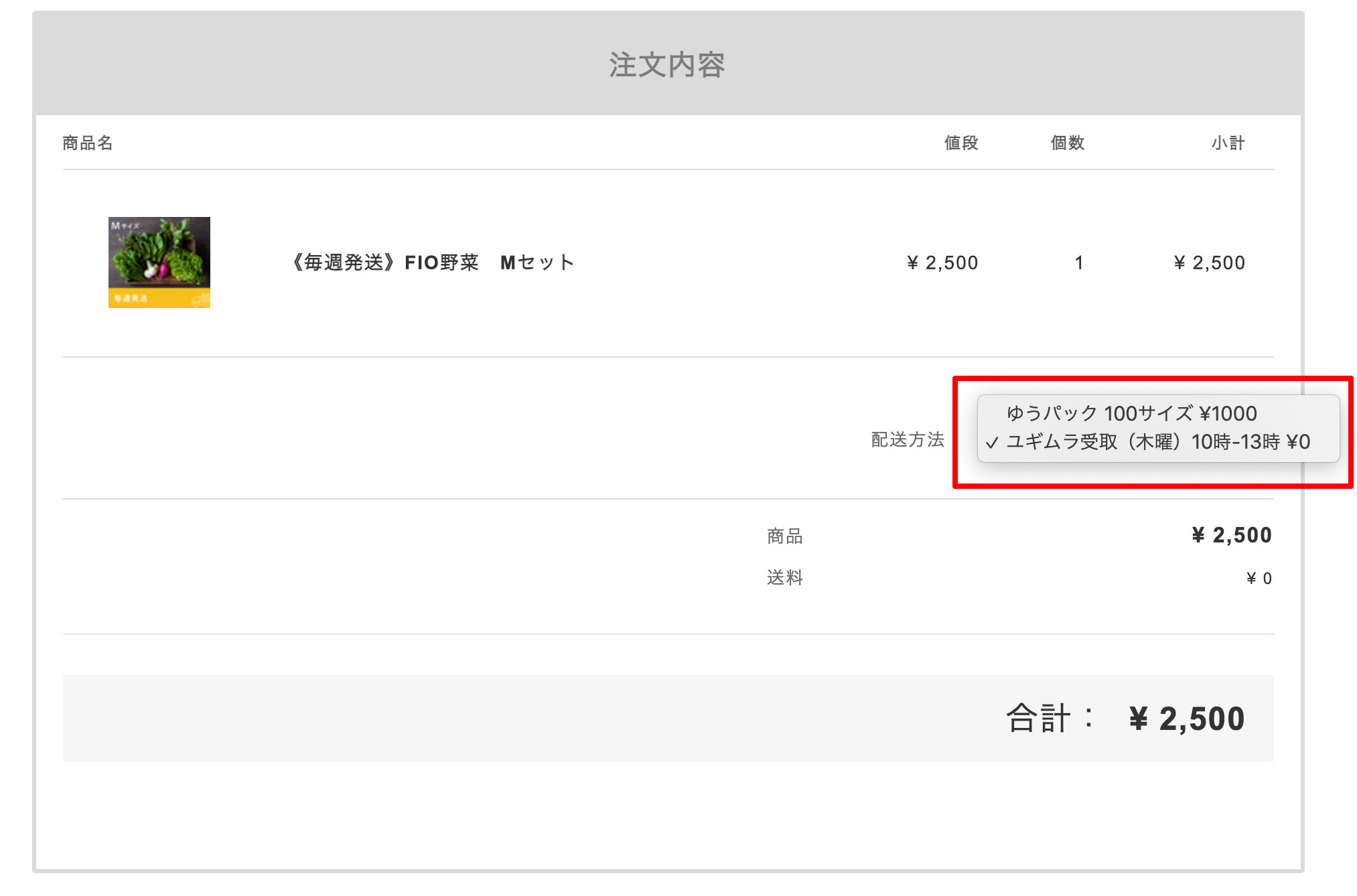Click the 送料 amount ¥ 0
This screenshot has height=896, width=1357.
[x=1259, y=578]
